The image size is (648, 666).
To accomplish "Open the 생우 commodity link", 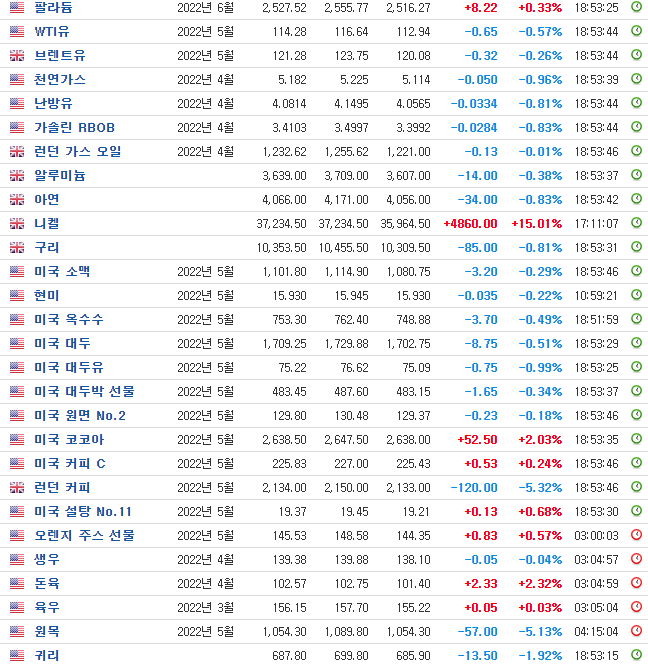I will pyautogui.click(x=47, y=559).
